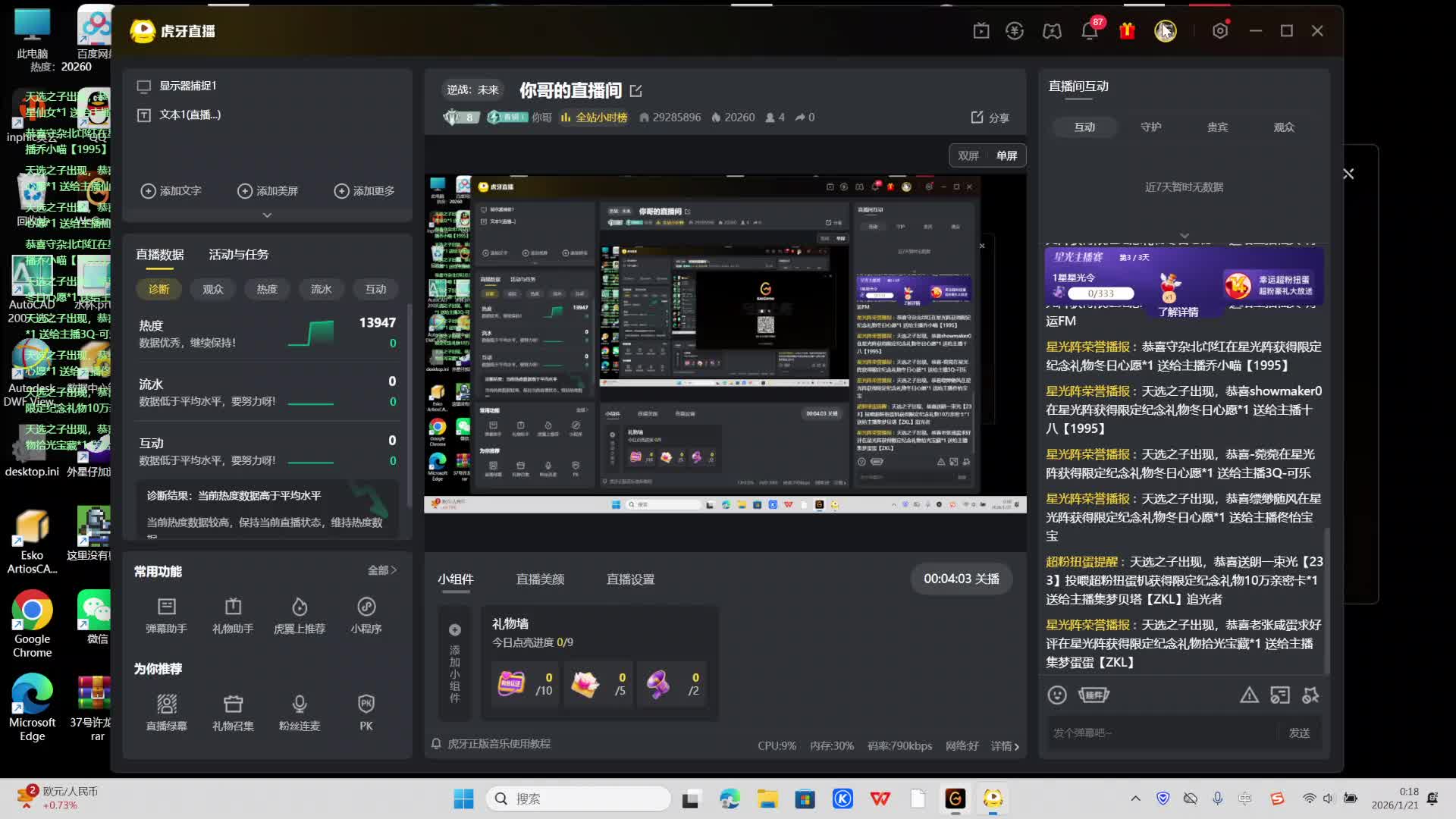Open the PK shield icon
1456x819 pixels.
pos(366,704)
